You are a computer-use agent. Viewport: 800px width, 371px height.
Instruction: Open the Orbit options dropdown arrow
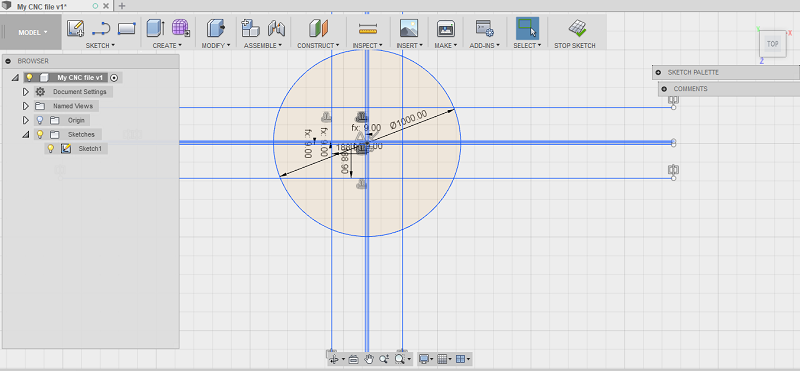pyautogui.click(x=343, y=359)
